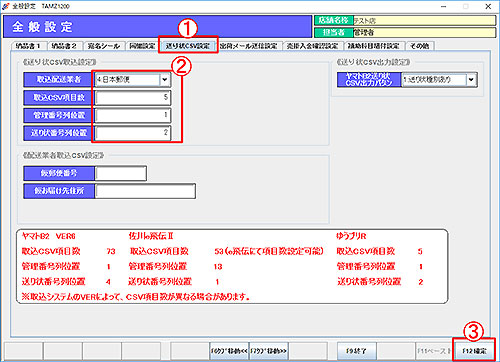Click the red ヤマトB2 VER6 heading
500x362 pixels.
49,236
